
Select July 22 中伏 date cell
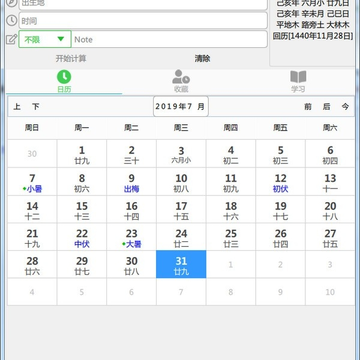pos(82,237)
